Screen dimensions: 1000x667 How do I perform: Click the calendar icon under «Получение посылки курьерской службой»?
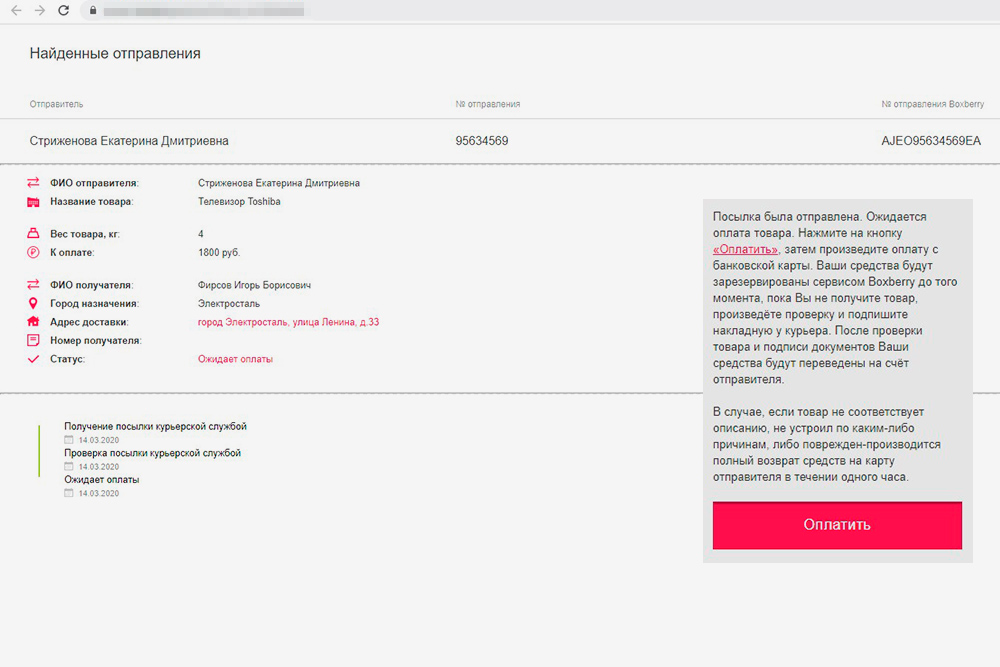click(69, 440)
